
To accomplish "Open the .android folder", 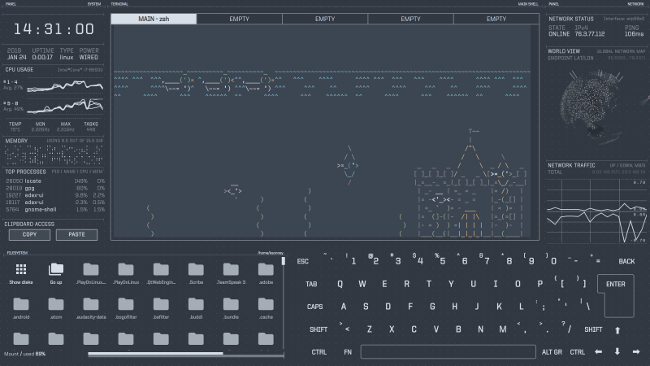I will tap(21, 305).
